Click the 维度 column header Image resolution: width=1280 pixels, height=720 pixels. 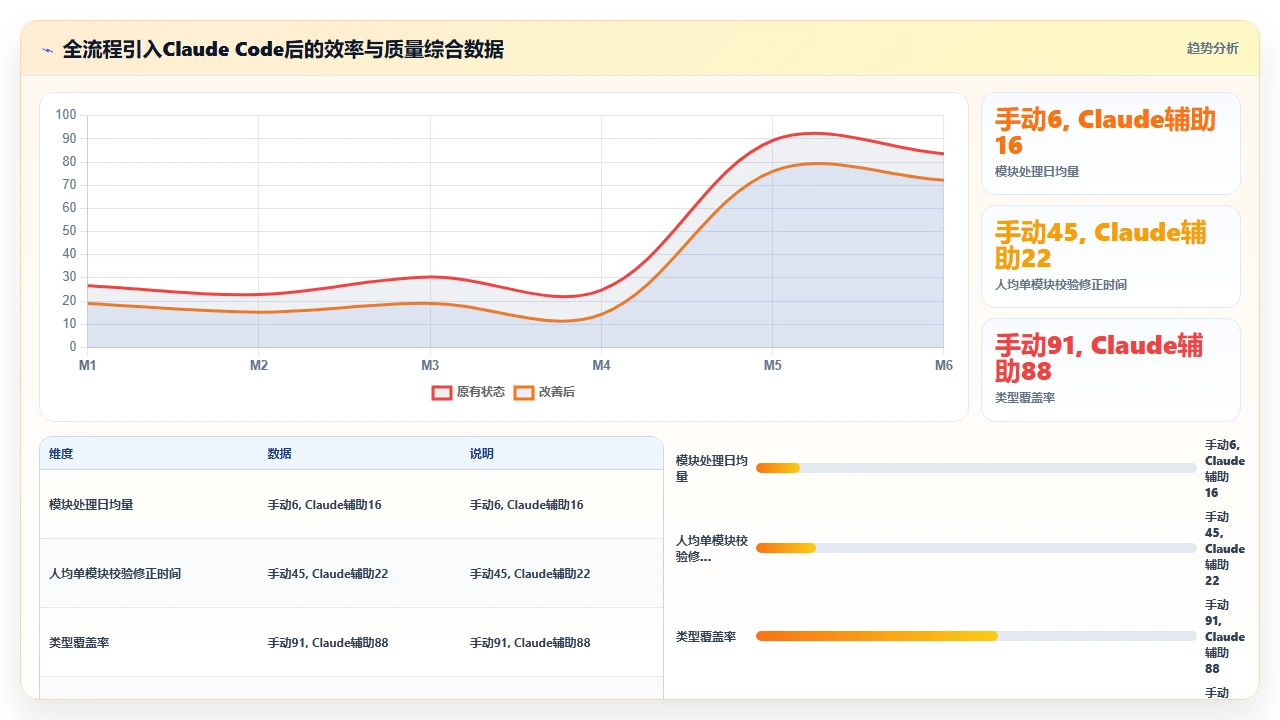coord(61,454)
